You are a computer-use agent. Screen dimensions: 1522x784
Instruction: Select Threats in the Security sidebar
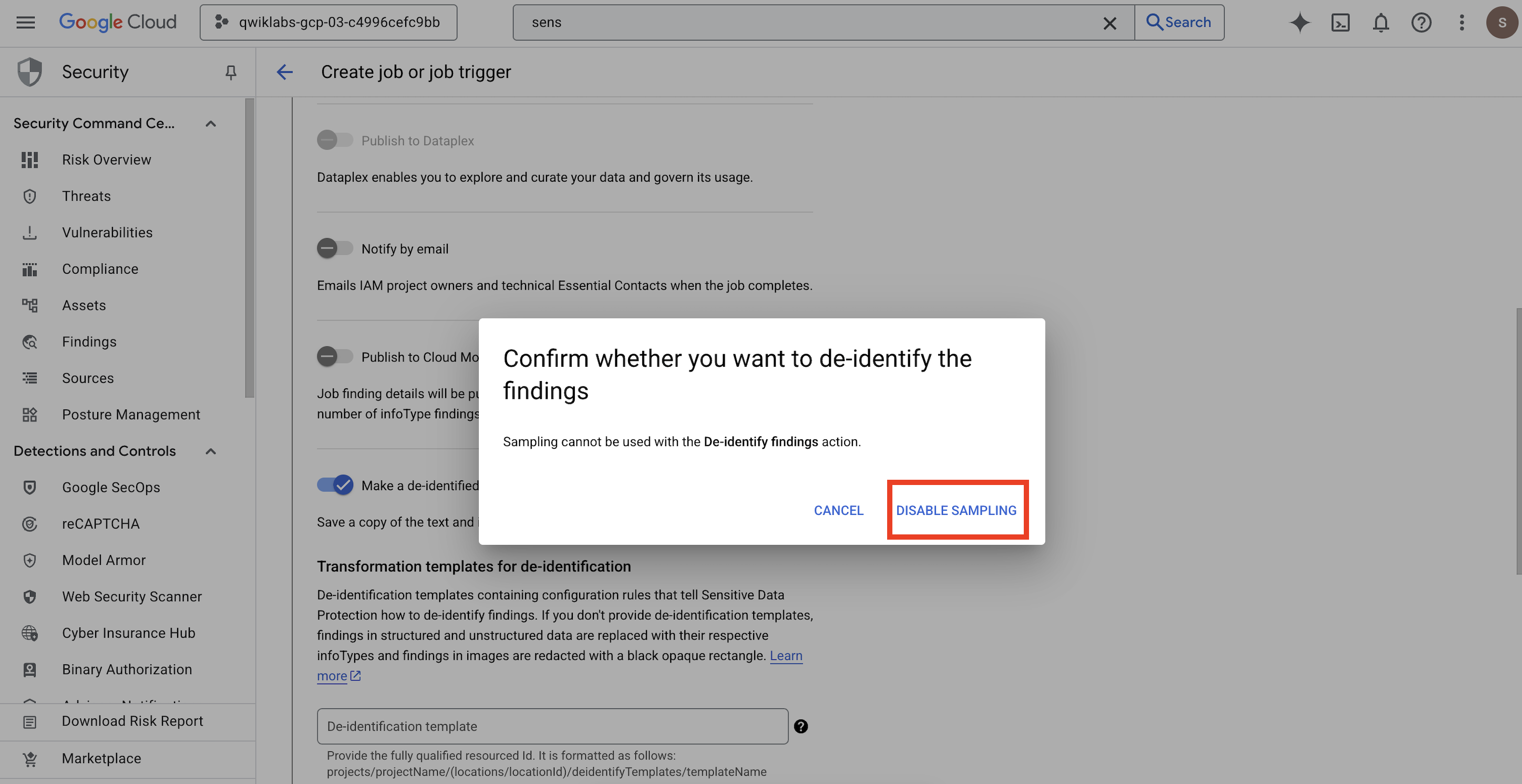tap(86, 195)
